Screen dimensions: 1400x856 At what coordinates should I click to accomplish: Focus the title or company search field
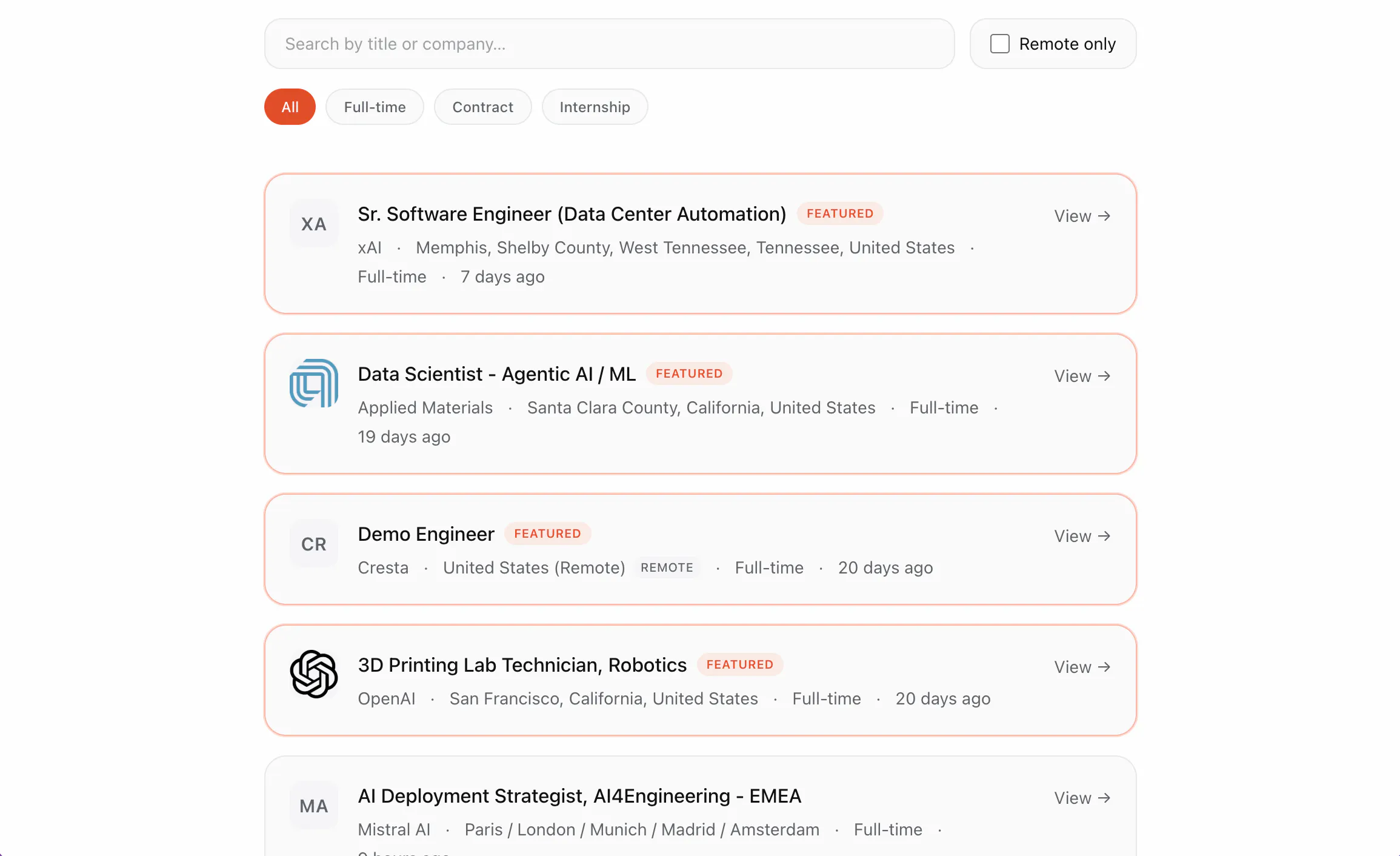(x=610, y=44)
